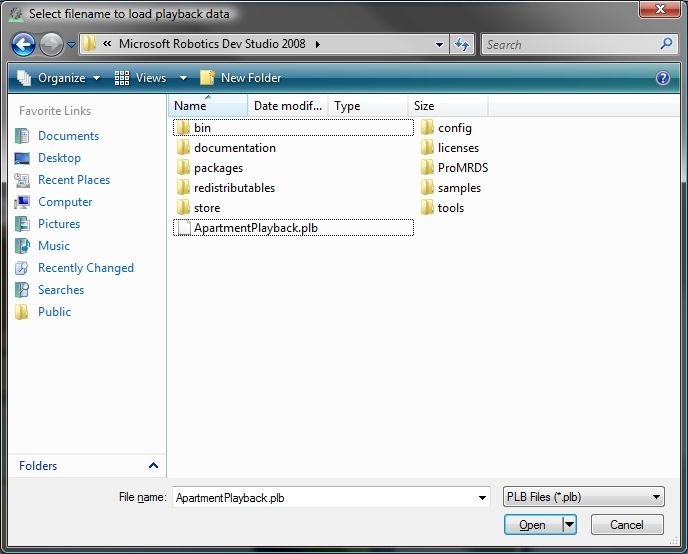The height and width of the screenshot is (554, 688).
Task: Open Music favorite link
Action: pos(54,246)
